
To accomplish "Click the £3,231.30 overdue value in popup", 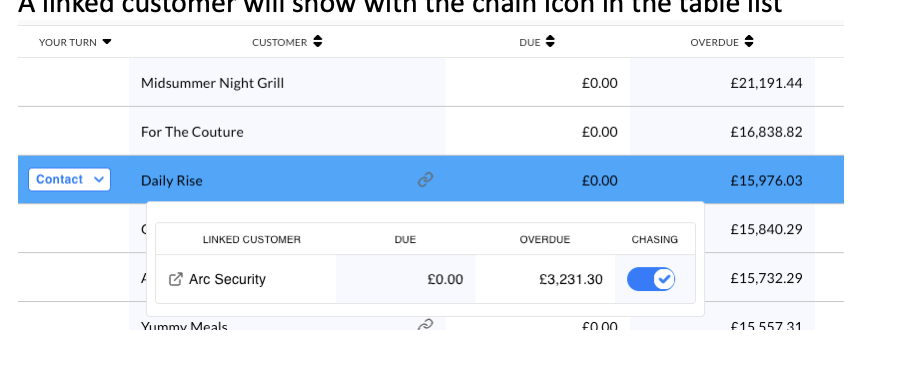I will (x=571, y=280).
